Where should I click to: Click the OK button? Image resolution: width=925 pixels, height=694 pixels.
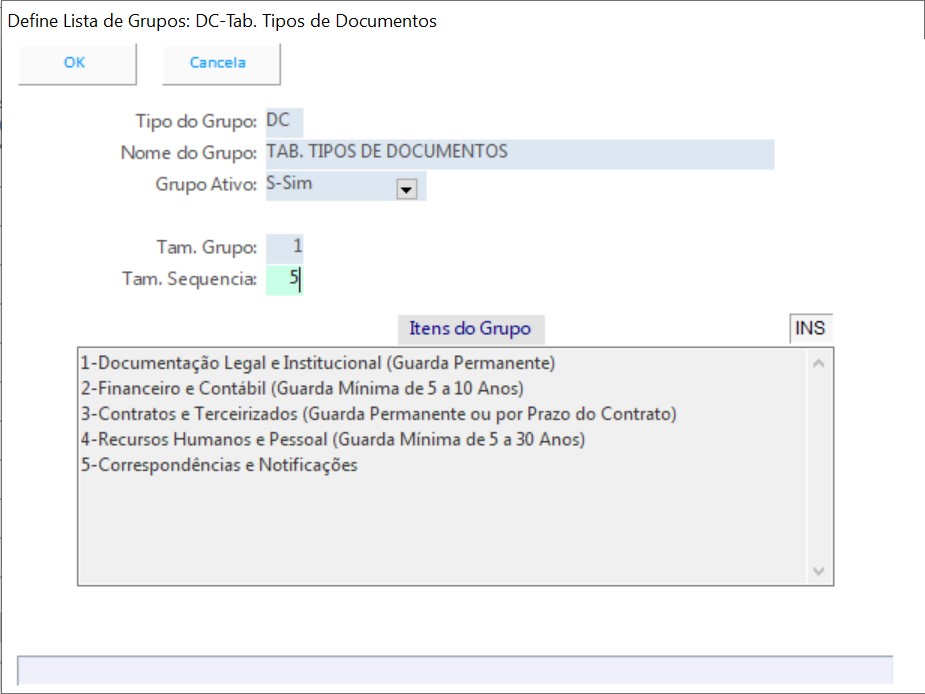(x=75, y=63)
